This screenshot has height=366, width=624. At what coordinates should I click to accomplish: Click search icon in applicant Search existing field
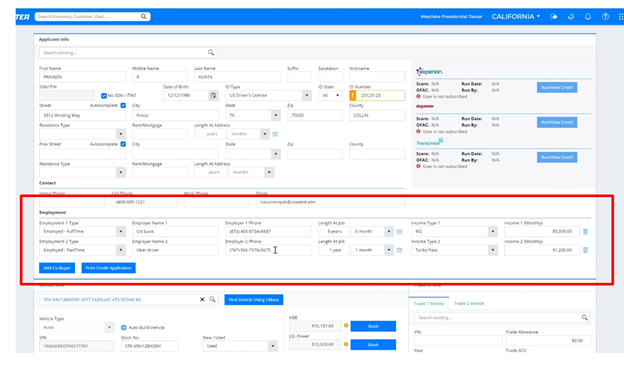(x=211, y=53)
